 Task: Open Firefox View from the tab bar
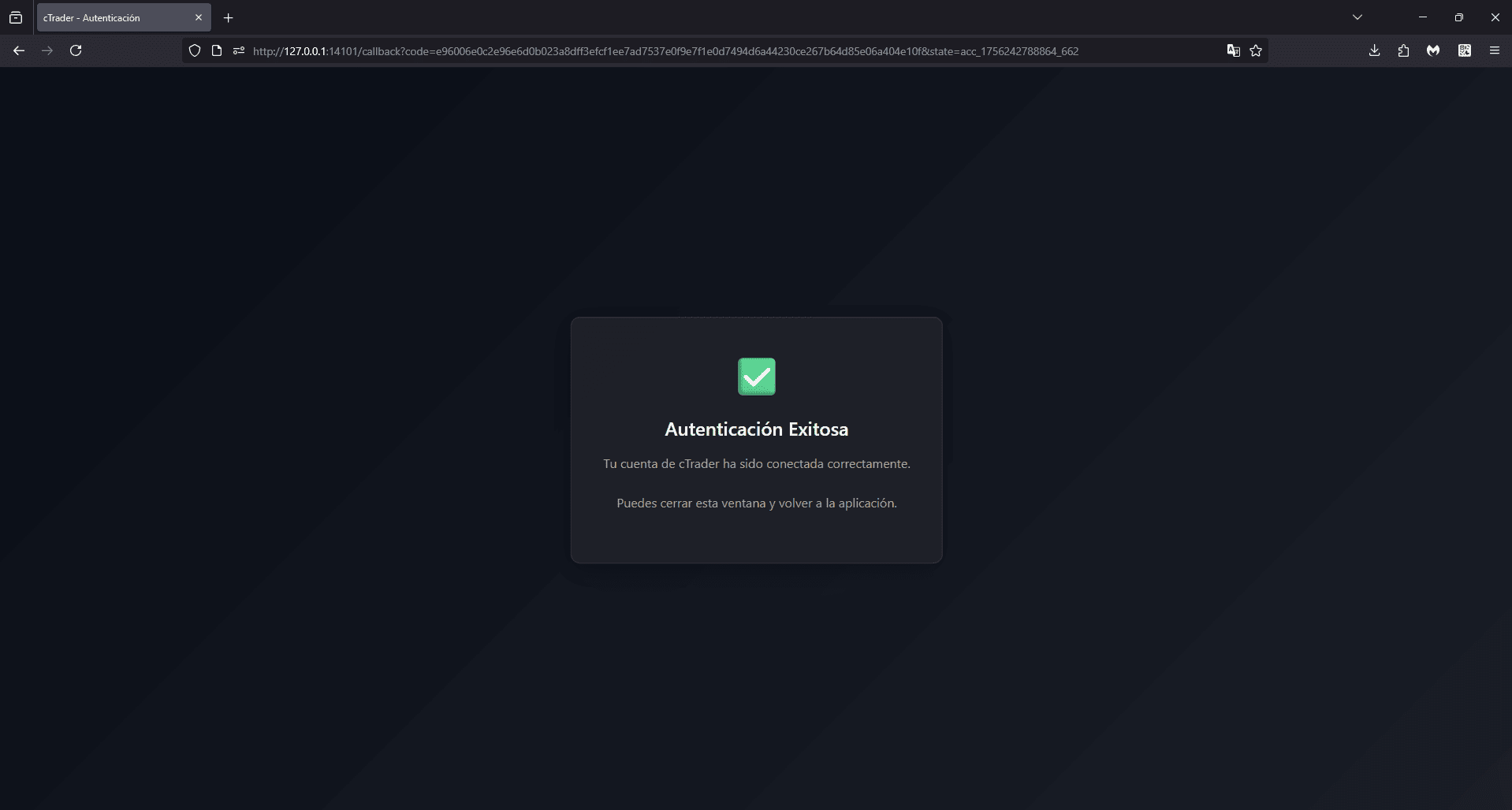pos(16,17)
